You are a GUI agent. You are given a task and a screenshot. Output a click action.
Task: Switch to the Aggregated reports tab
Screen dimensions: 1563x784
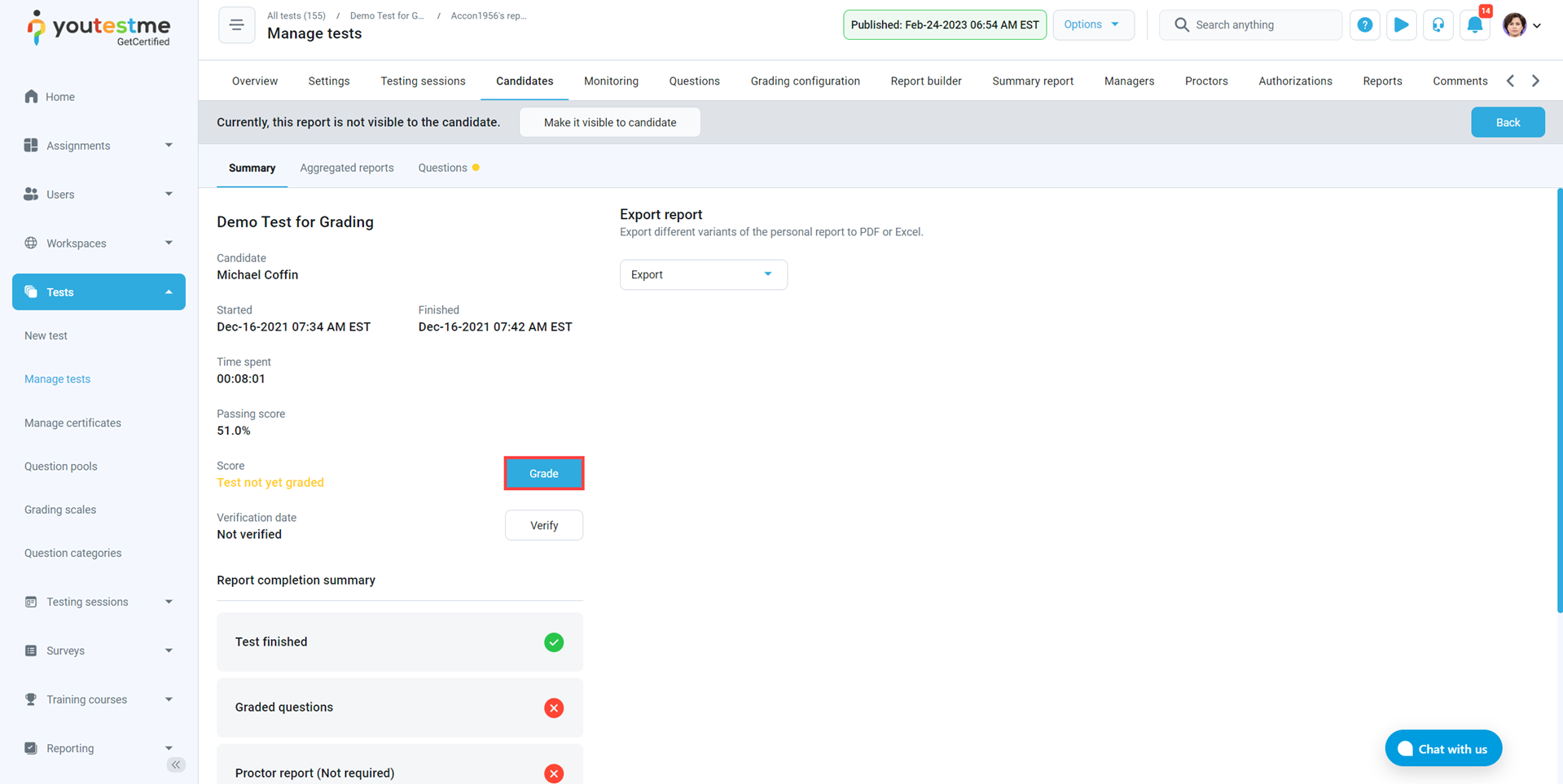point(346,168)
